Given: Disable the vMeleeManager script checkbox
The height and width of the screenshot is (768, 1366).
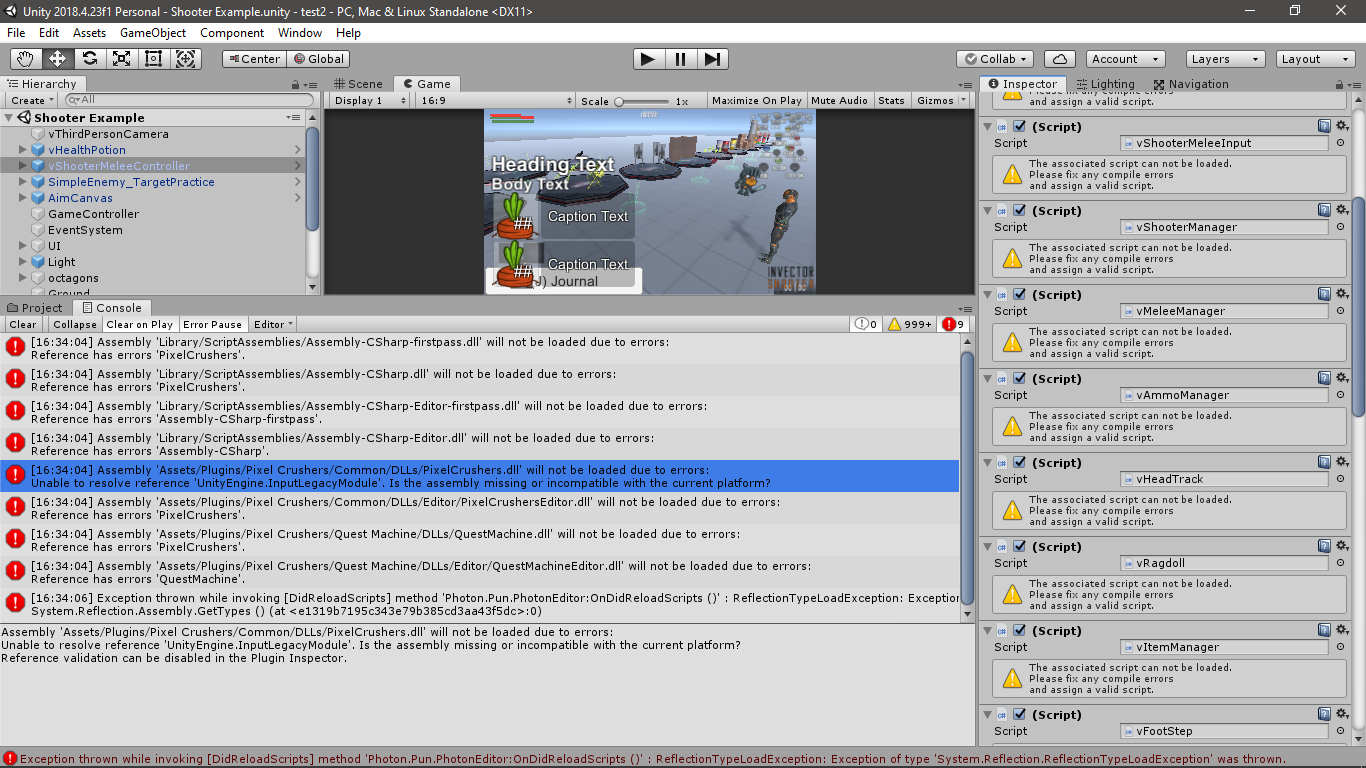Looking at the screenshot, I should pos(1019,295).
